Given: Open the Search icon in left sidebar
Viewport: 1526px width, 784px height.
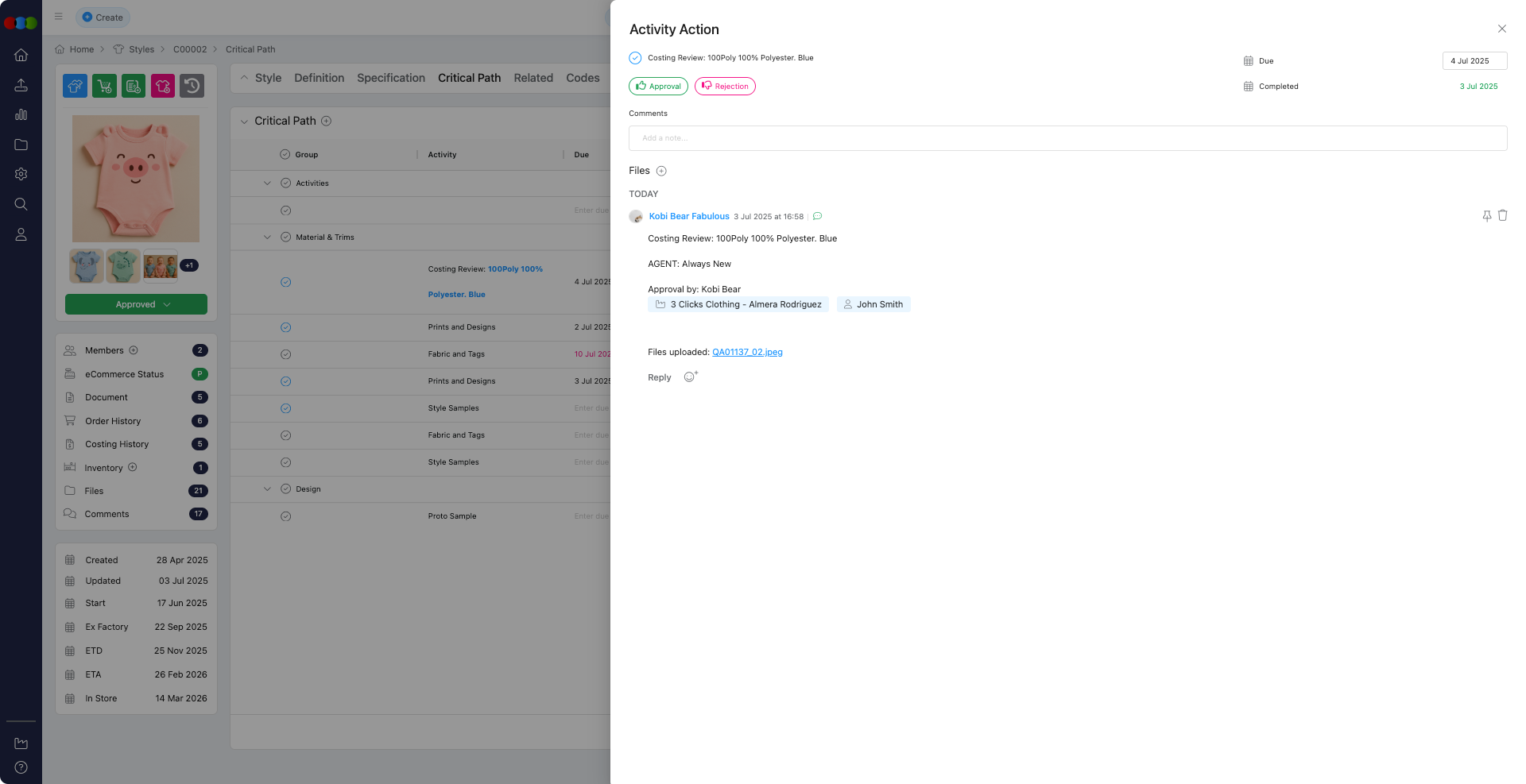Looking at the screenshot, I should (x=21, y=204).
